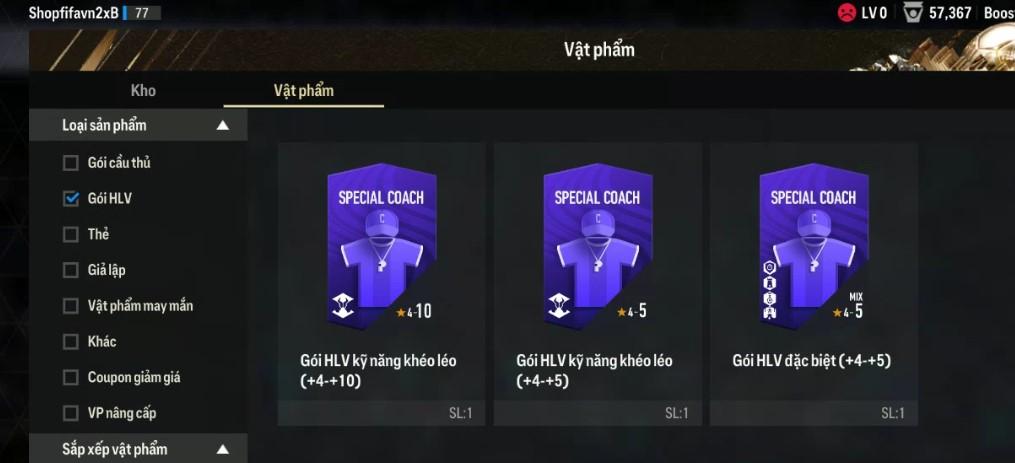
Task: Click the skill emblem icon on the second pack
Action: [x=559, y=306]
